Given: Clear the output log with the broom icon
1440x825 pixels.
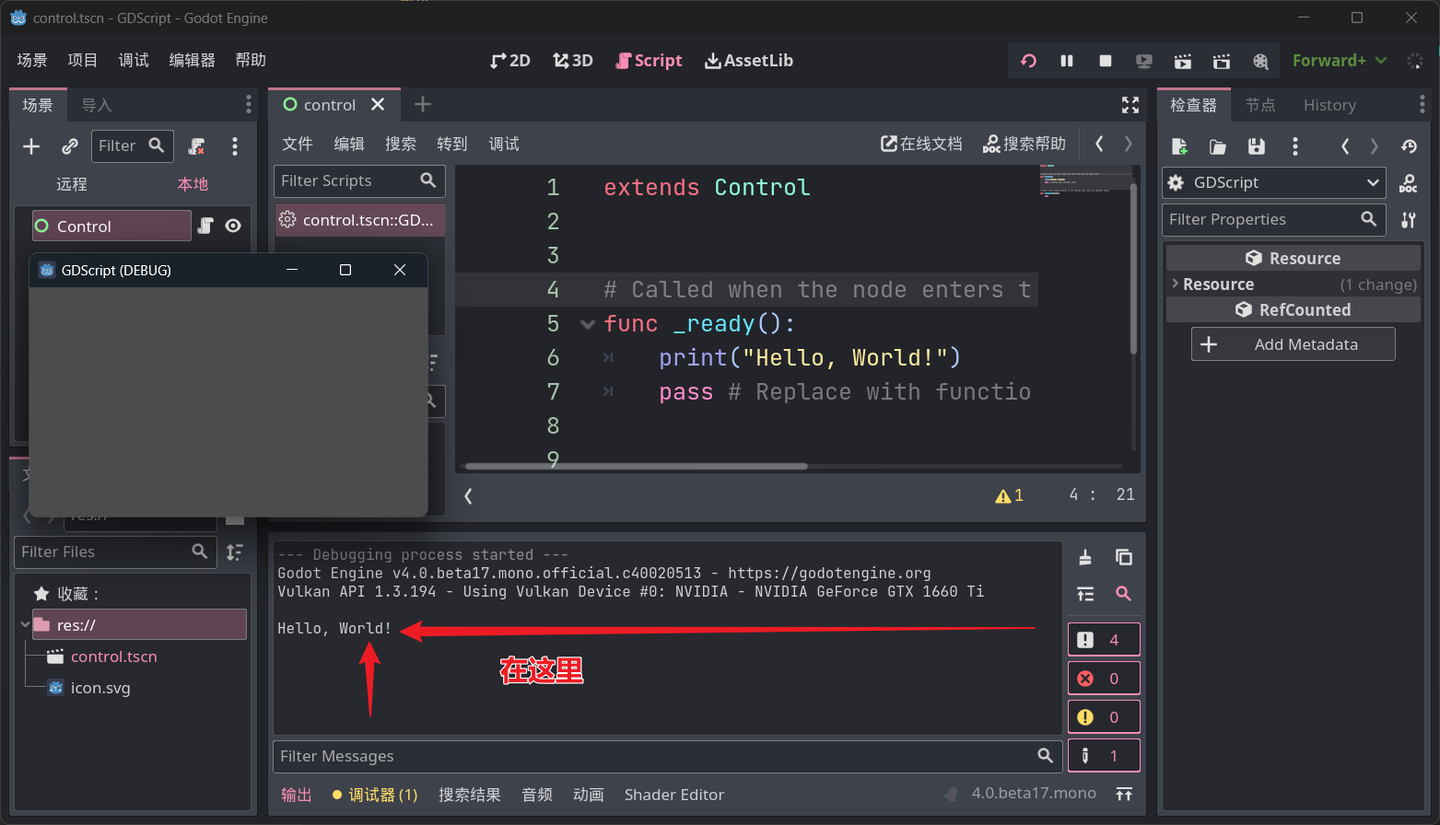Looking at the screenshot, I should click(1085, 557).
